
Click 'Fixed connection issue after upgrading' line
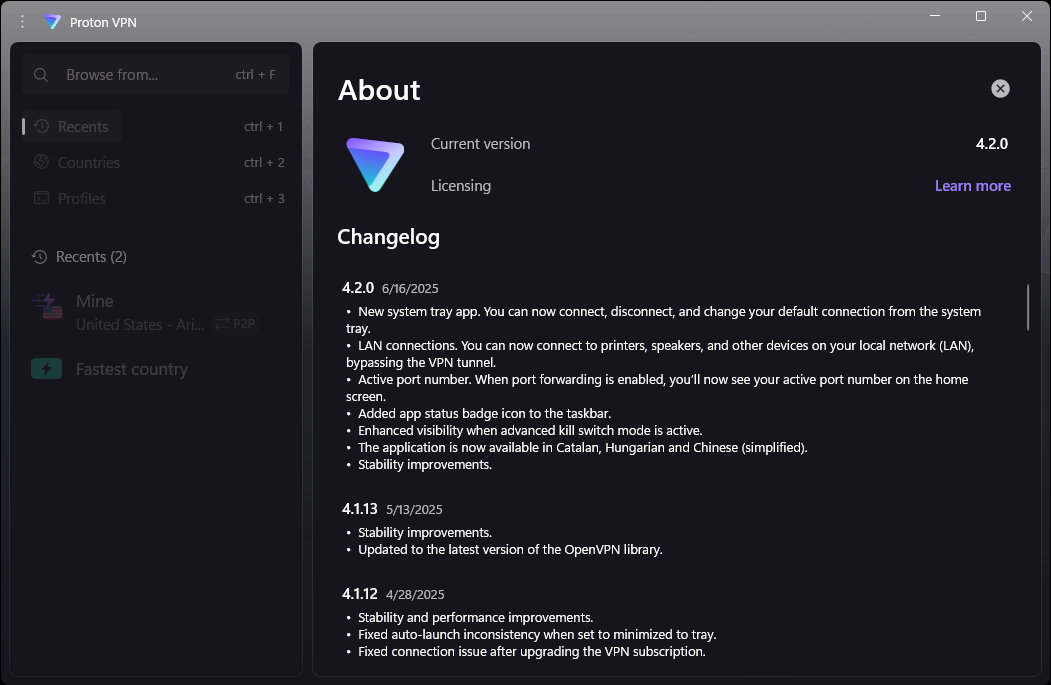531,651
